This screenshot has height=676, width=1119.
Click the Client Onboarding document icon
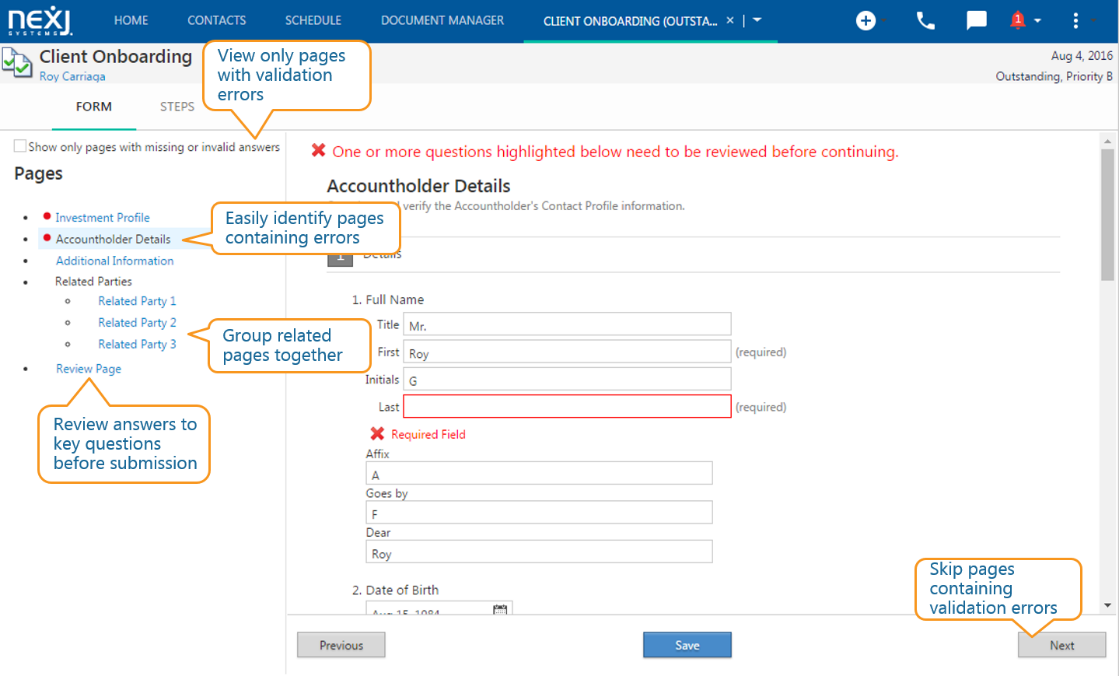click(16, 63)
